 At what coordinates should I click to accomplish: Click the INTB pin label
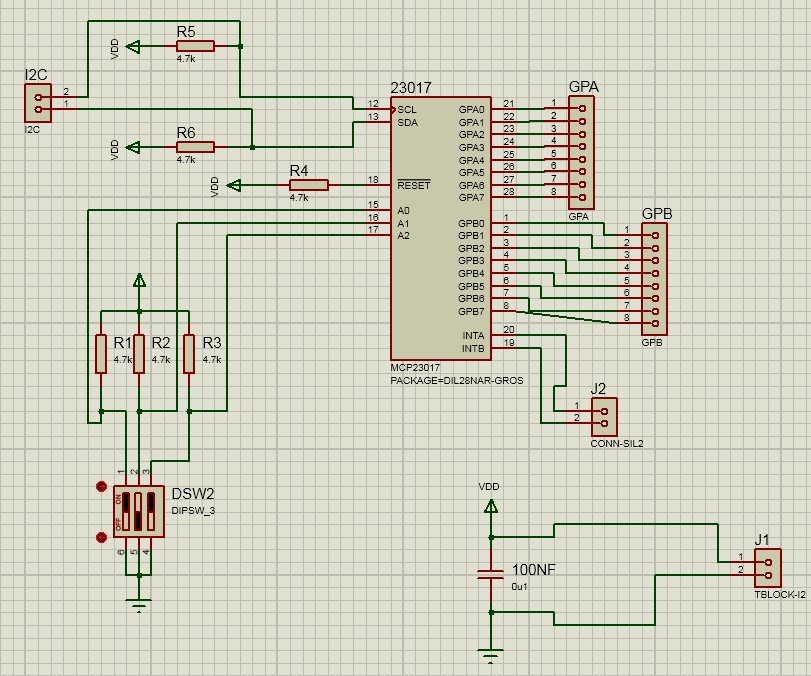coord(473,349)
